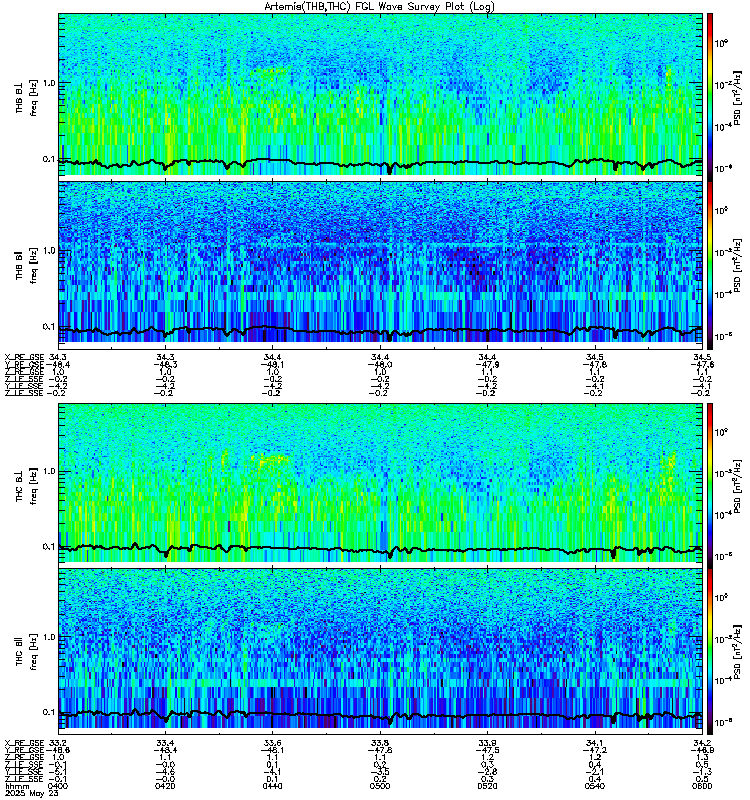
Task: Click the plot title 'Artemis(THB,THC) FGL Wave Survey Plot (Log)'
Action: click(x=379, y=7)
